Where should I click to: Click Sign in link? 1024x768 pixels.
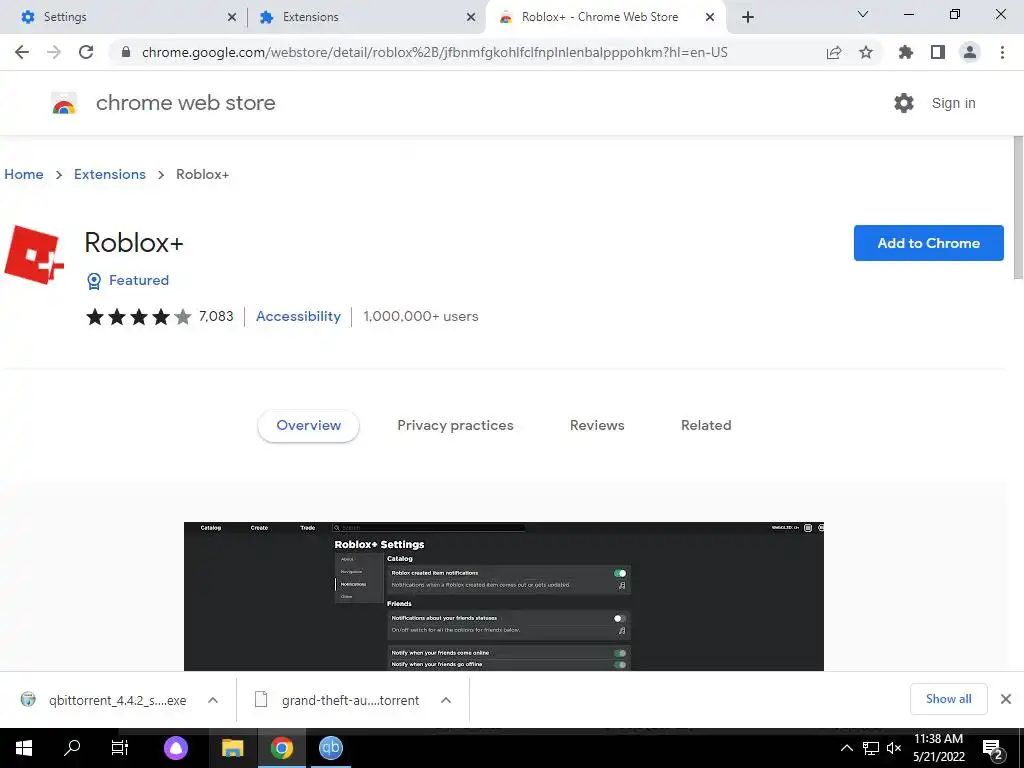click(953, 103)
